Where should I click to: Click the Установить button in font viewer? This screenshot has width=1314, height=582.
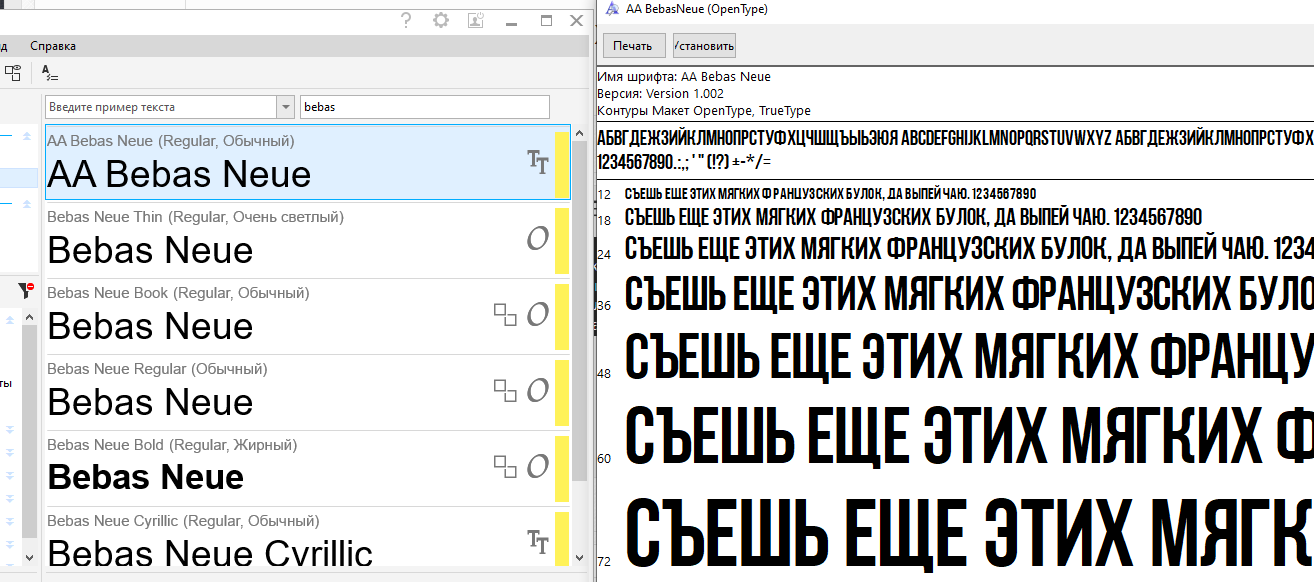tap(705, 46)
